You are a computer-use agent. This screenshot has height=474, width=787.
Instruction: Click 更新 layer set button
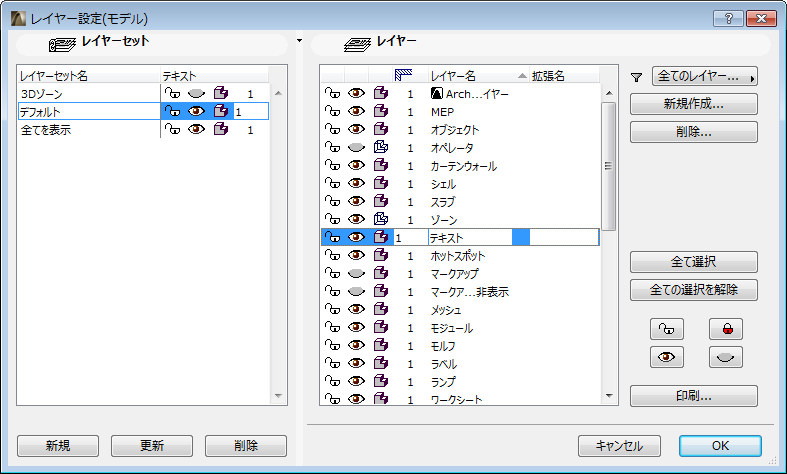(152, 445)
